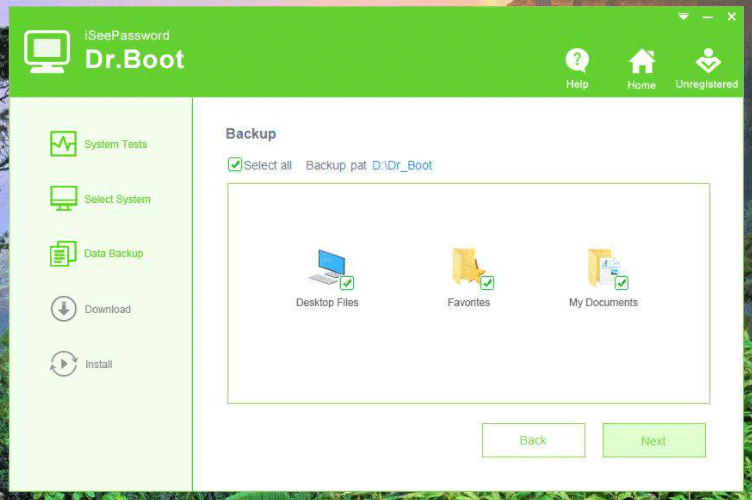Screen dimensions: 752x500
Task: Select the My Documents folder thumbnail
Action: click(602, 268)
